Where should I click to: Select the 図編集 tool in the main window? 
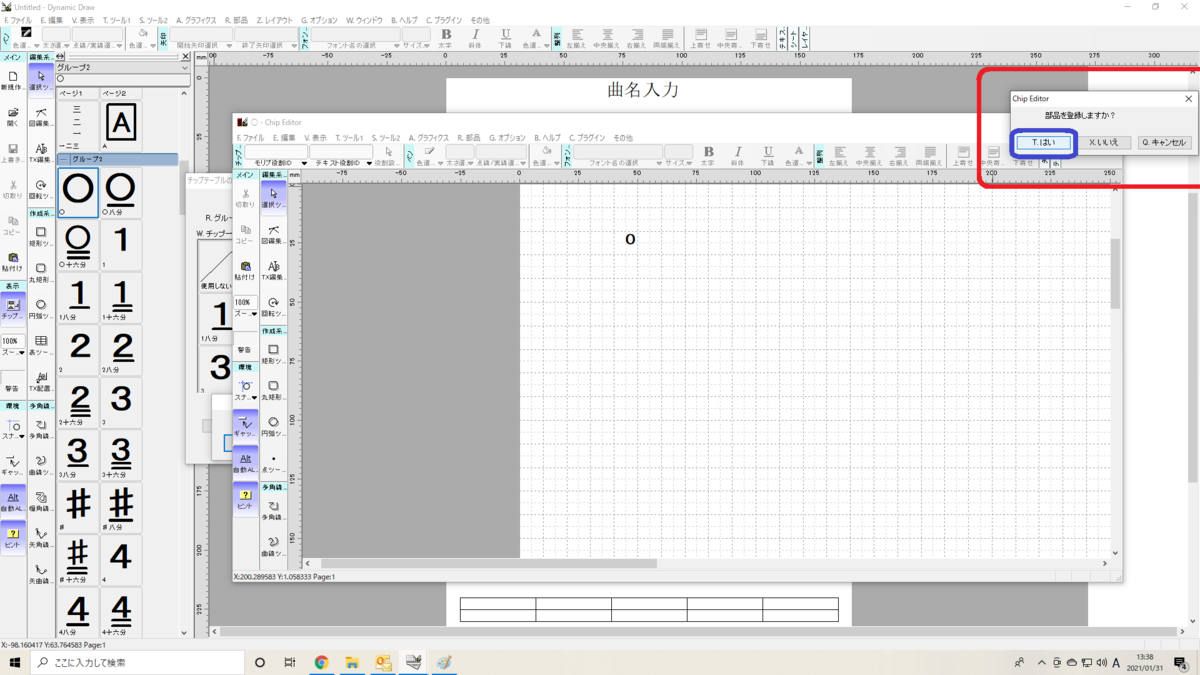click(x=41, y=117)
